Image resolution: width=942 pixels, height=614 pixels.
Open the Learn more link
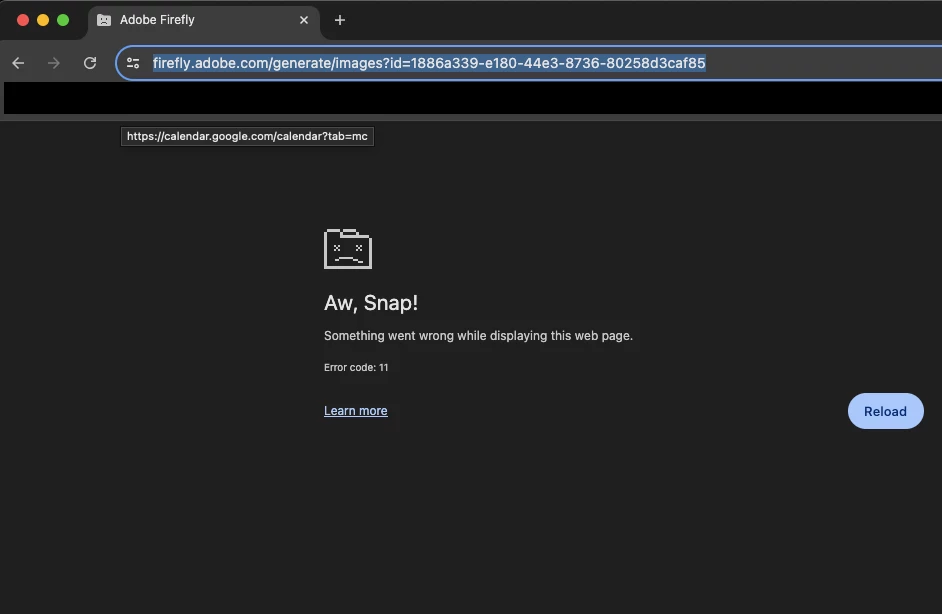coord(356,411)
